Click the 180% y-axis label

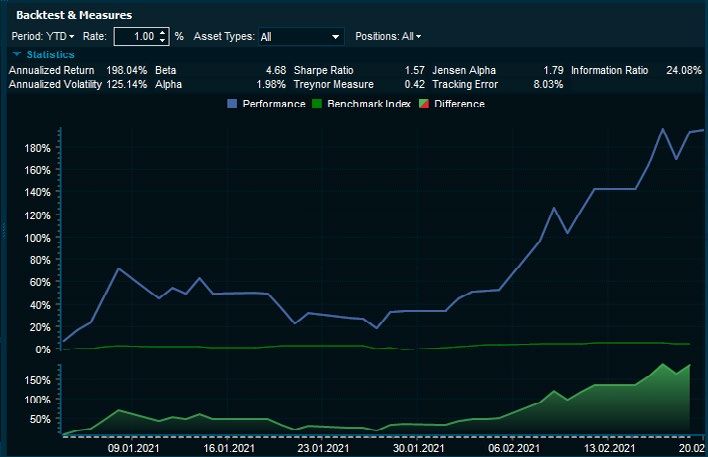click(x=37, y=148)
